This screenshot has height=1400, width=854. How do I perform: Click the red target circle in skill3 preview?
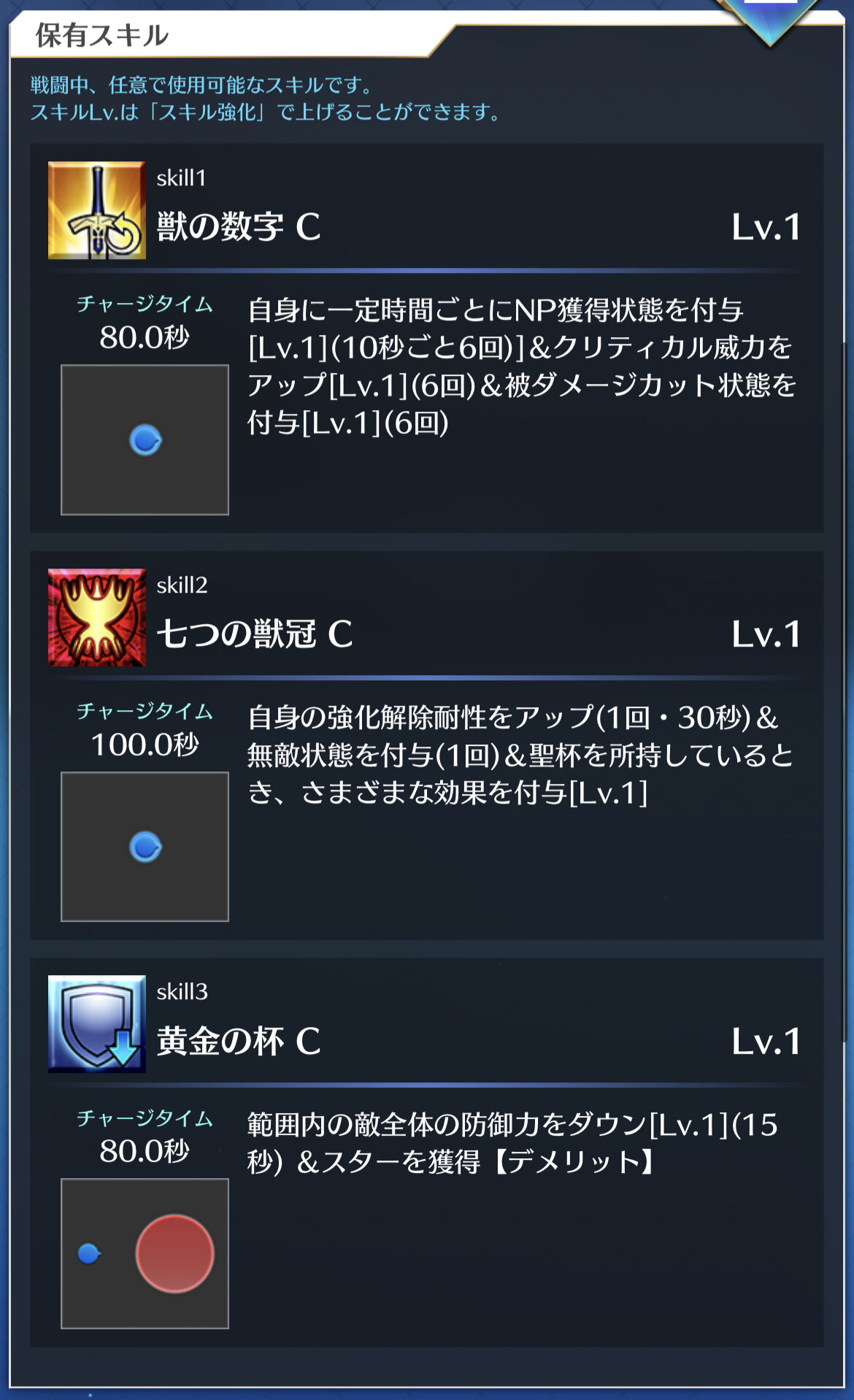[x=174, y=1253]
